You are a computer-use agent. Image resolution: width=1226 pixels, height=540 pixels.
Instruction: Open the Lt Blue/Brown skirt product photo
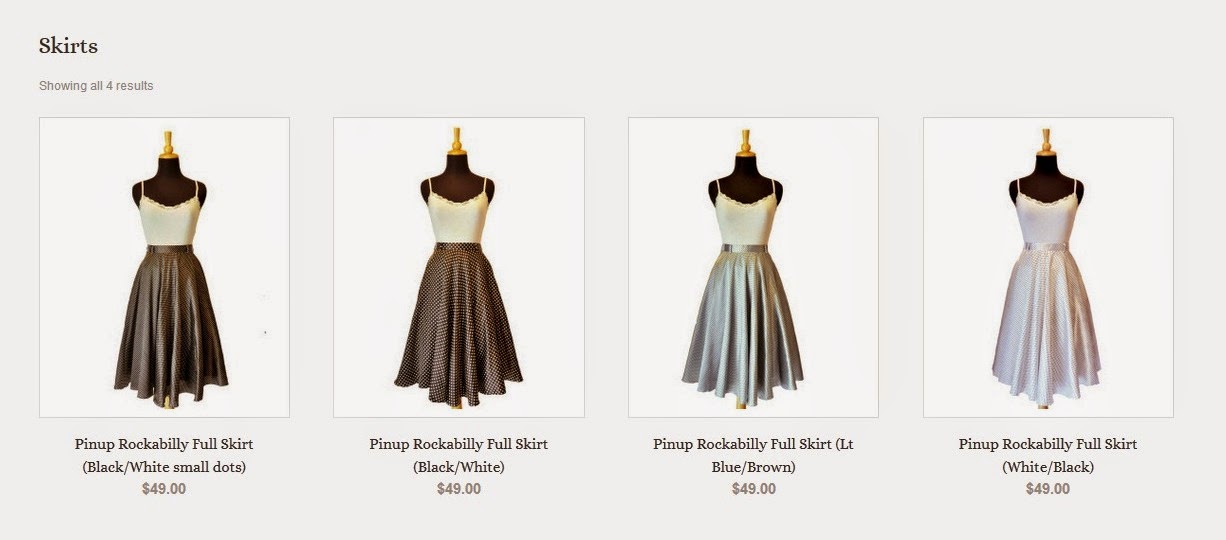click(753, 267)
